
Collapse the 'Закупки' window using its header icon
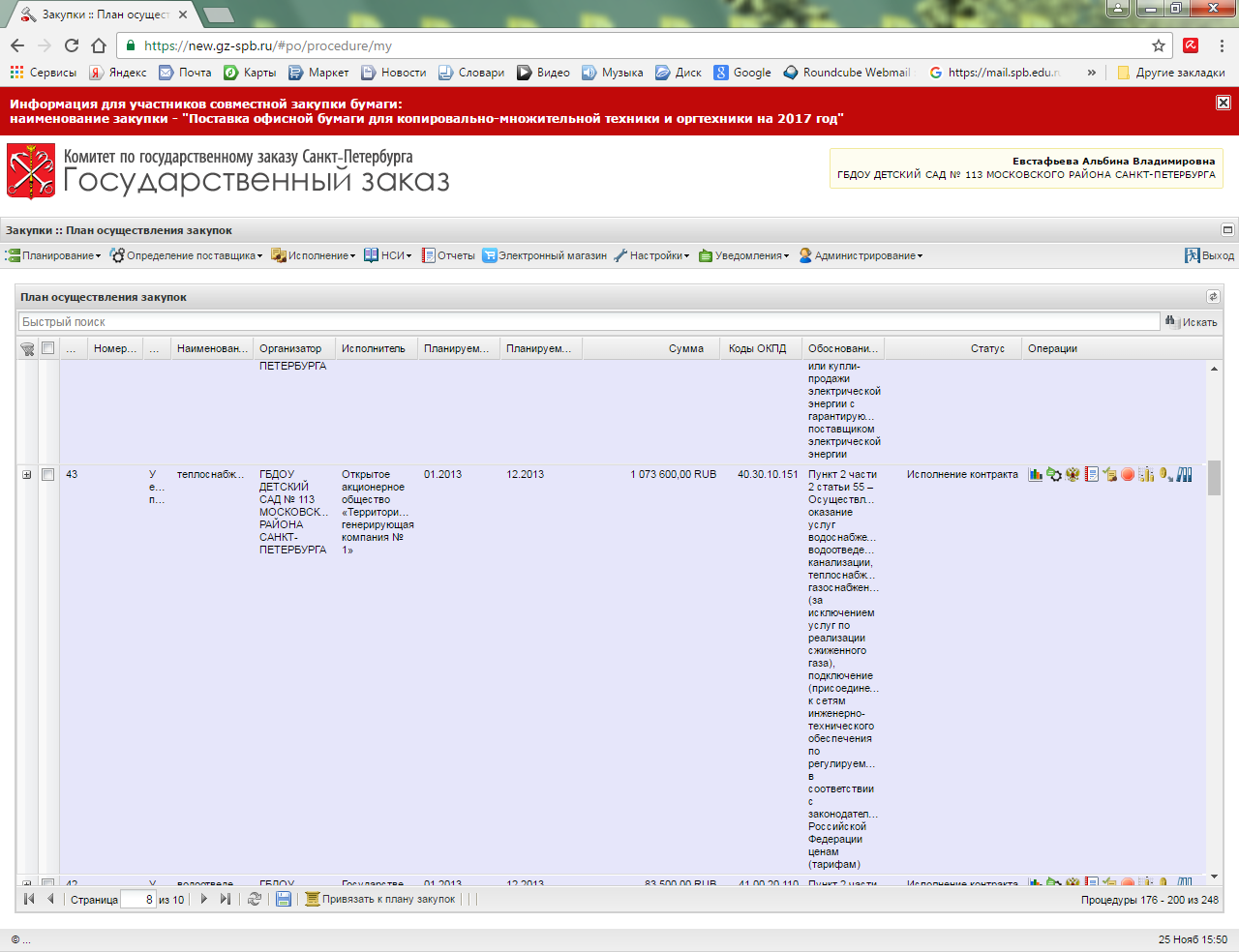click(1227, 230)
